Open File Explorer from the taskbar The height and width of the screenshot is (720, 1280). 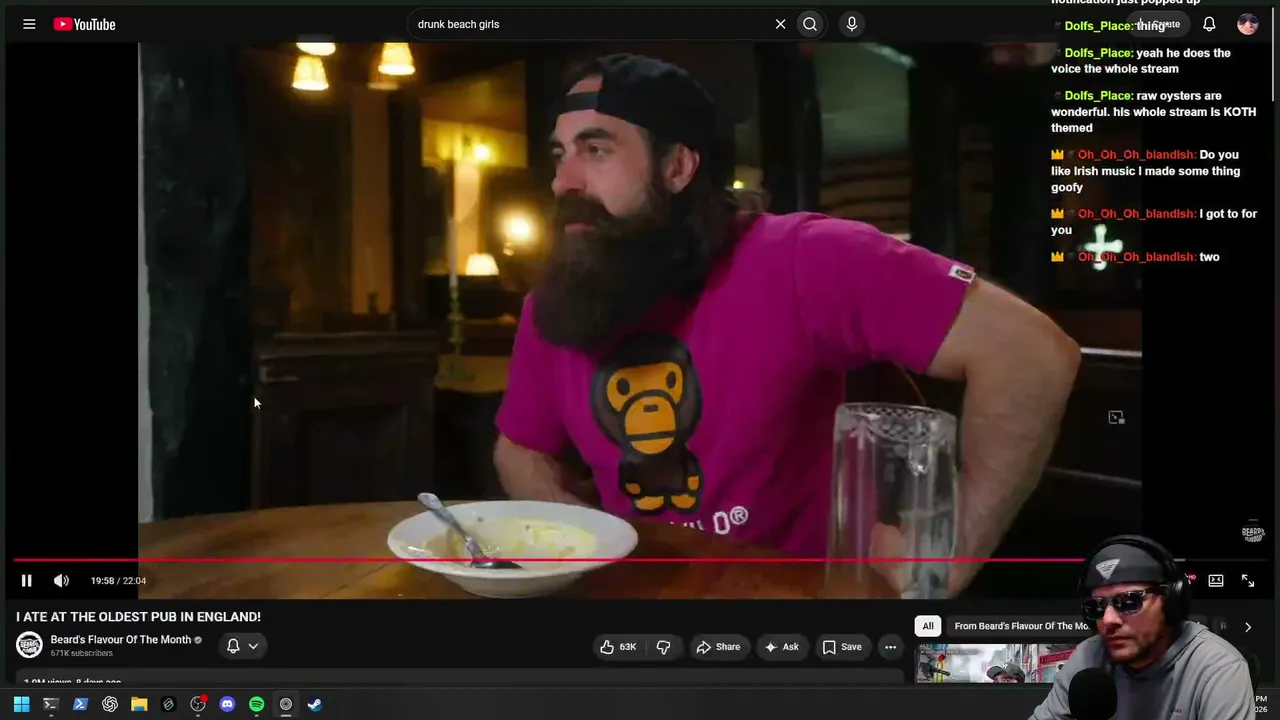tap(139, 704)
